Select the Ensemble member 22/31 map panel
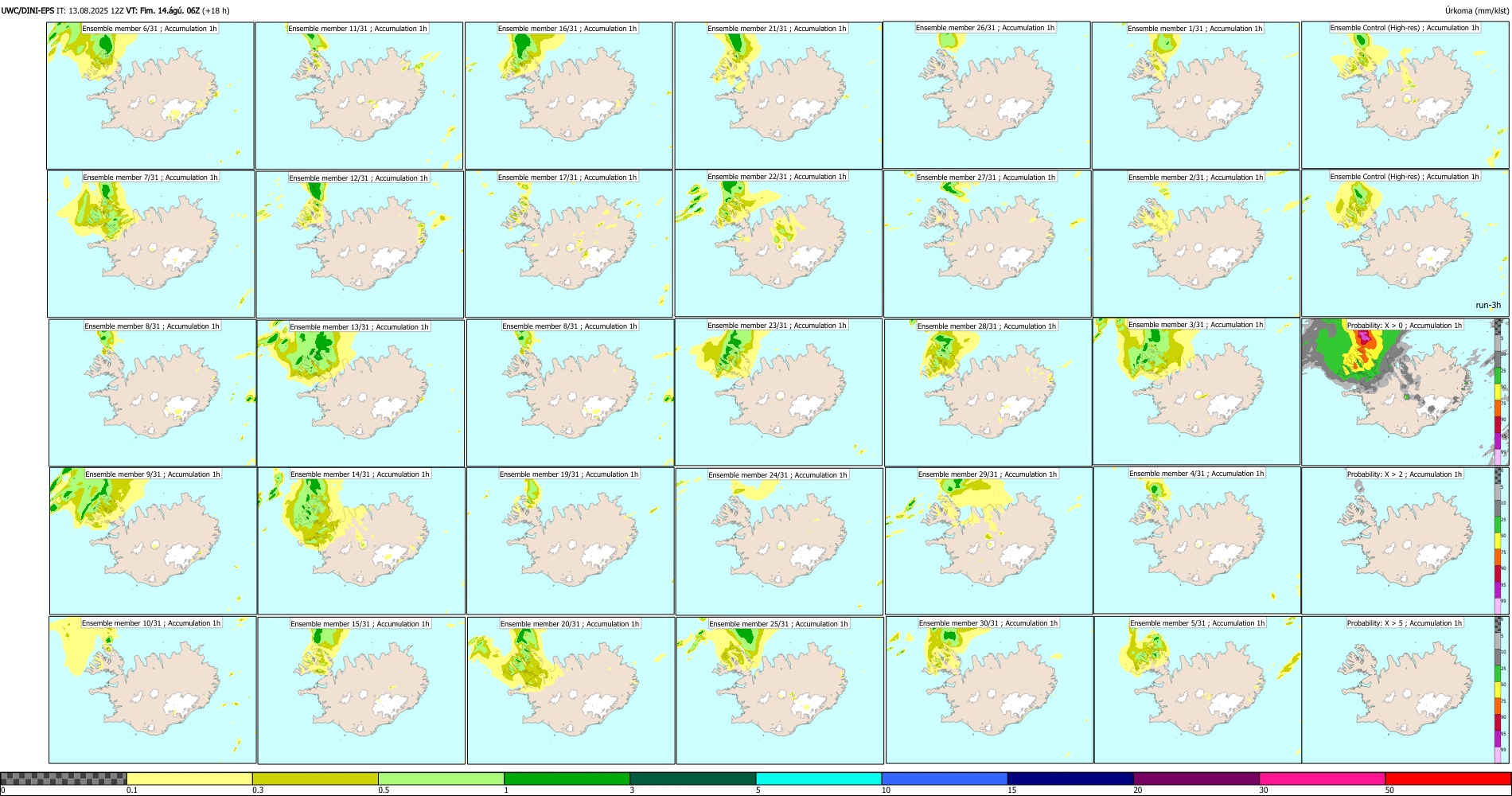Image resolution: width=1512 pixels, height=796 pixels. [778, 243]
